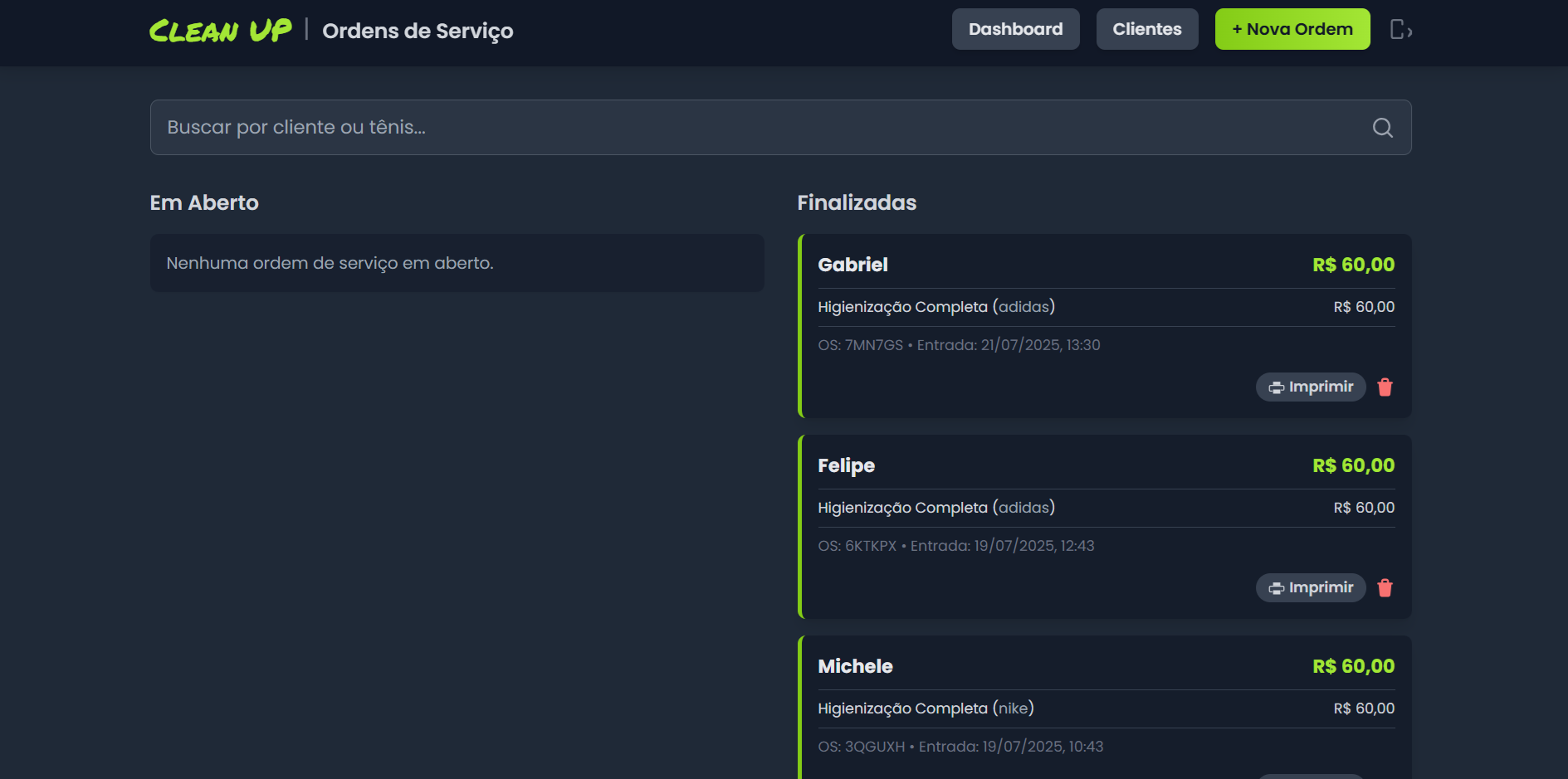Delete Gabriel's order with trash icon

tap(1385, 387)
